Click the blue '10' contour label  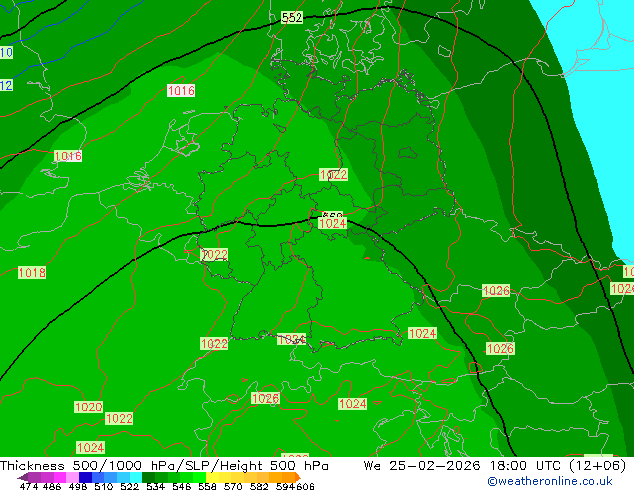tap(6, 53)
